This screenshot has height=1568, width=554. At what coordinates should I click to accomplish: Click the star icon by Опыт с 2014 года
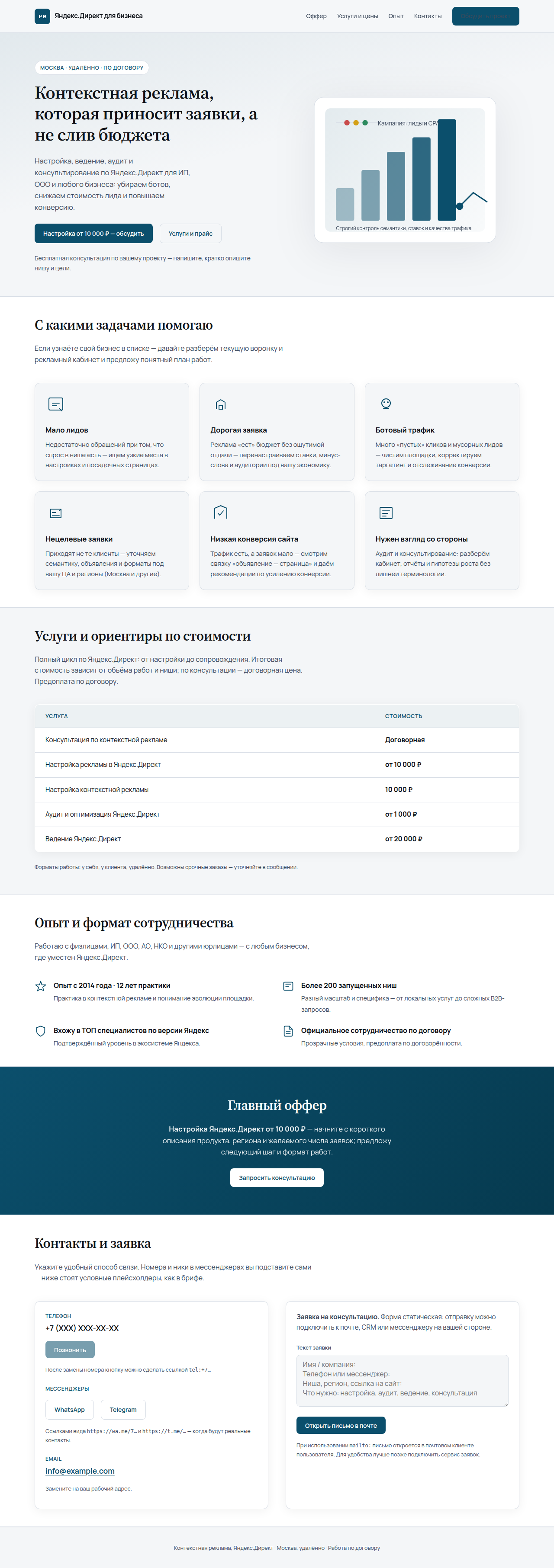pyautogui.click(x=41, y=986)
